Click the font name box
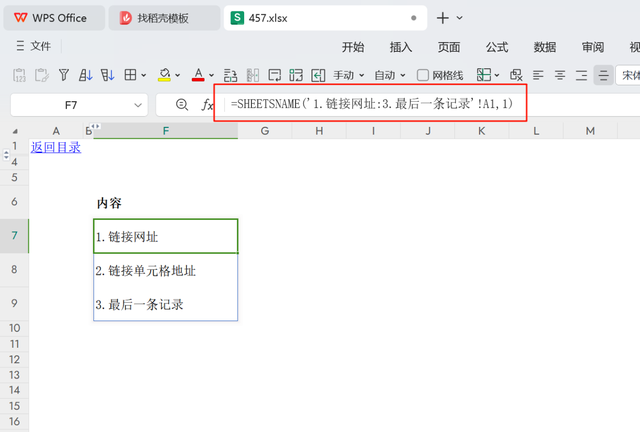This screenshot has width=640, height=432. [629, 75]
